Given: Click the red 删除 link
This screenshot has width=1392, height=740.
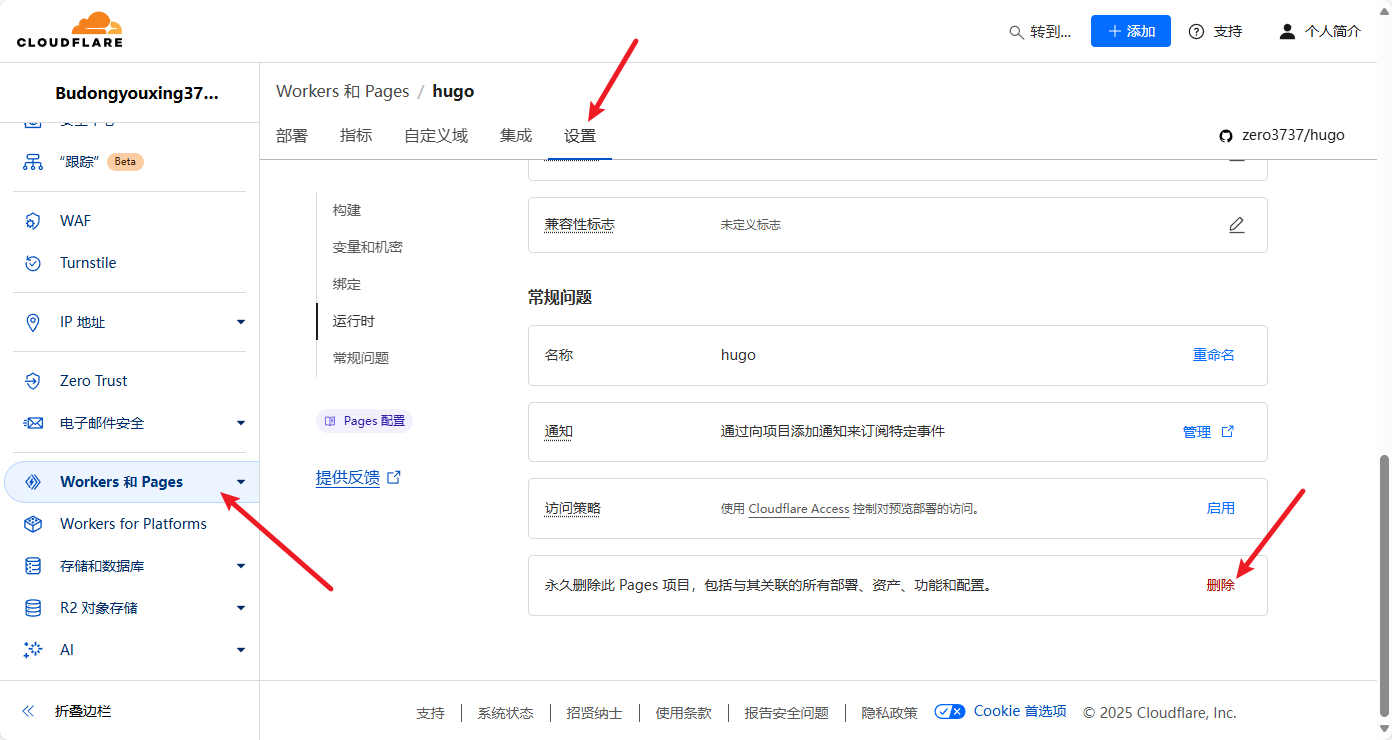Looking at the screenshot, I should pos(1221,585).
